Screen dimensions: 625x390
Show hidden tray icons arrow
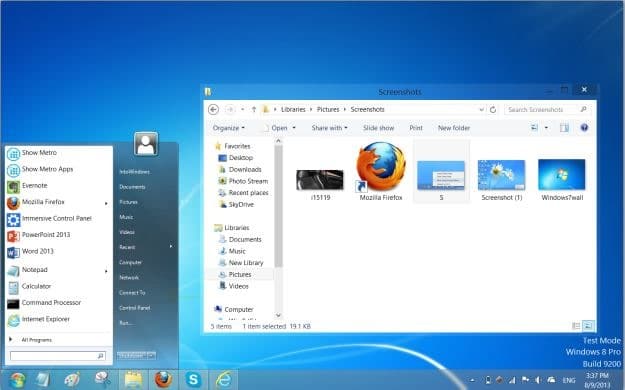click(x=473, y=380)
